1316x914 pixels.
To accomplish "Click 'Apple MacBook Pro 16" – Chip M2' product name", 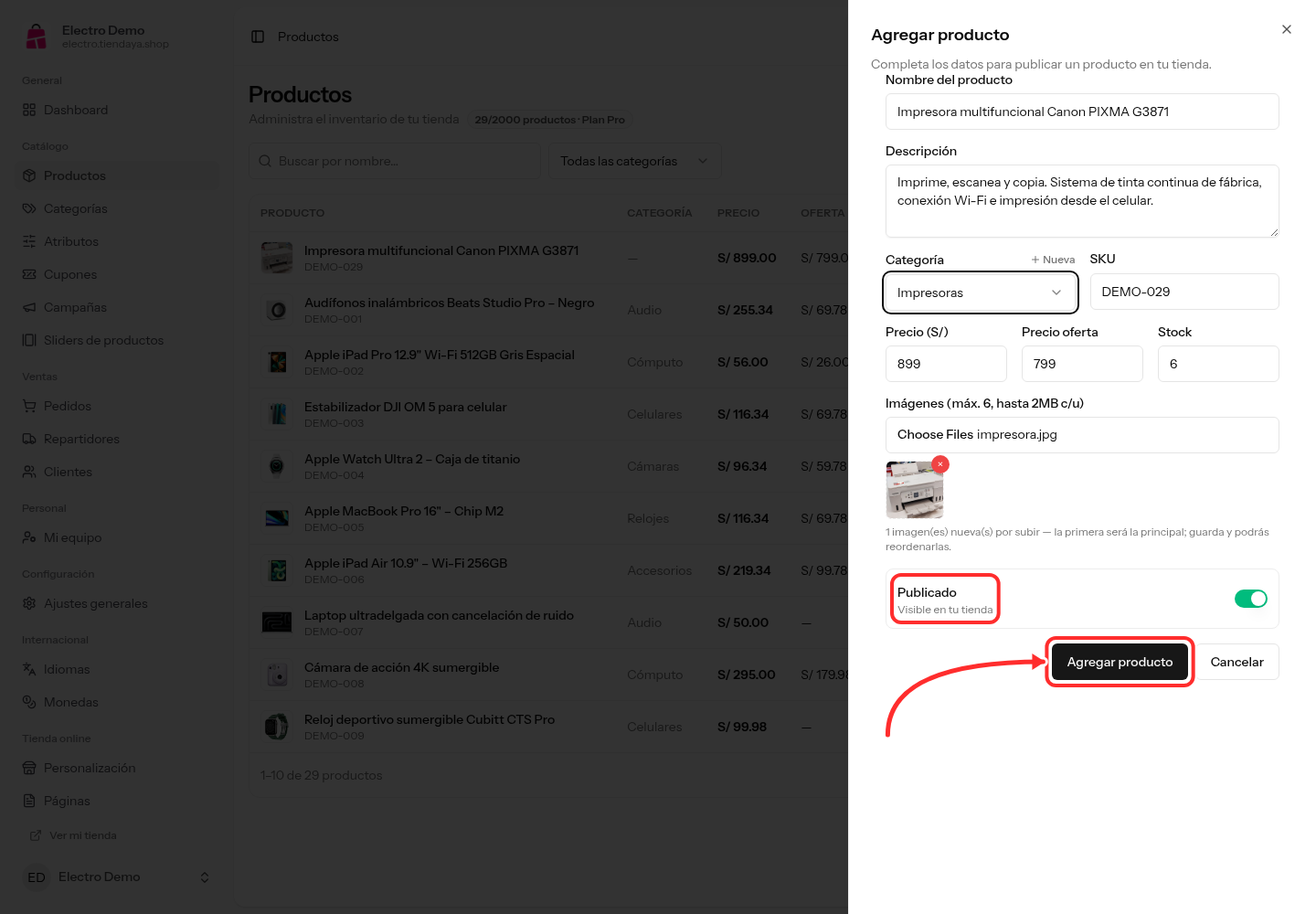I will point(404,511).
